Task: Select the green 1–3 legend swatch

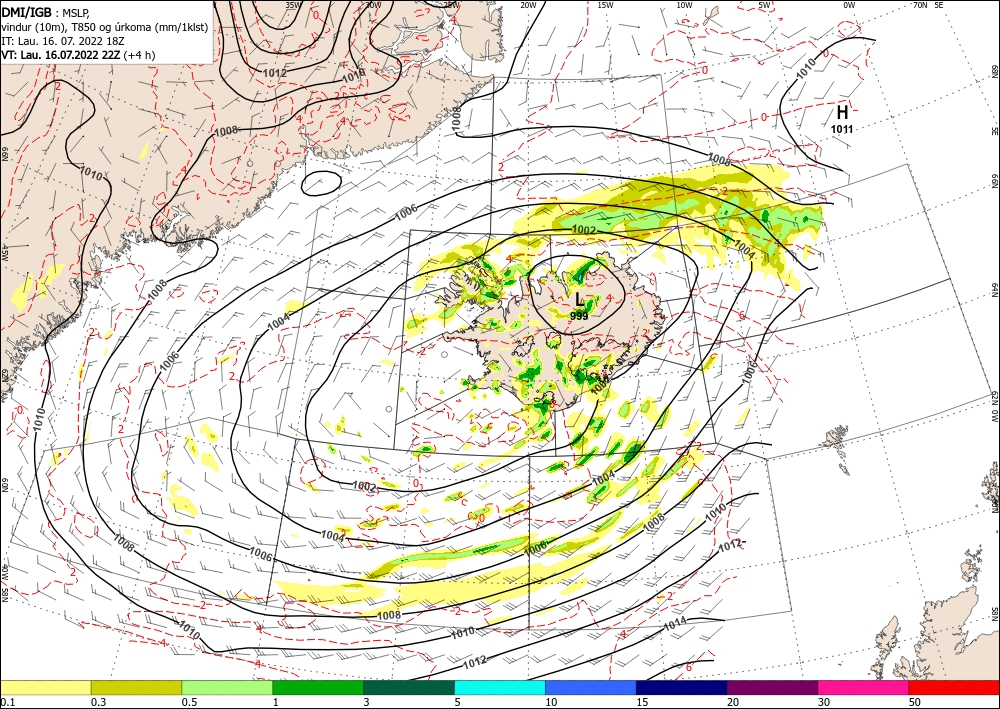Action: coord(318,687)
